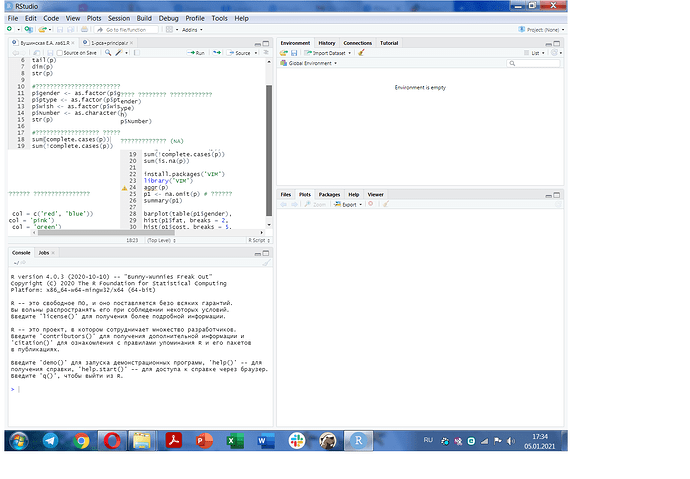Close the Jobs tab
The width and height of the screenshot is (690, 479).
[x=53, y=253]
